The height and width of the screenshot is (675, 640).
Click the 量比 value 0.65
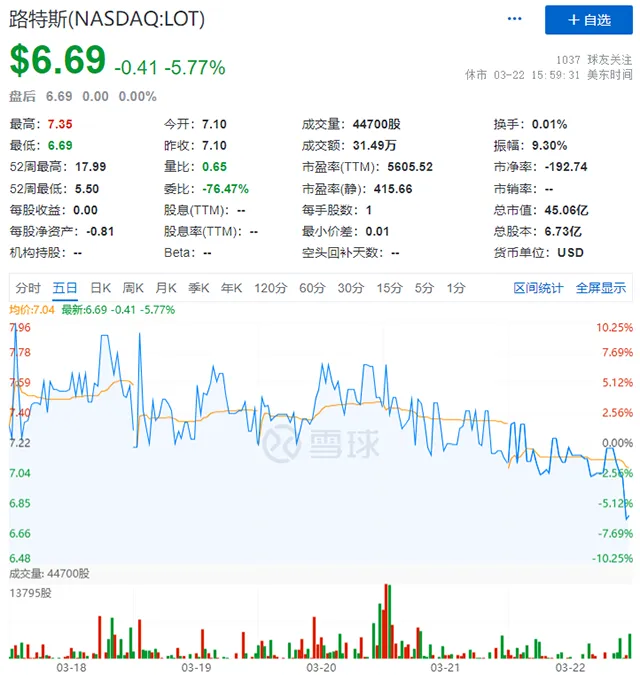point(214,167)
